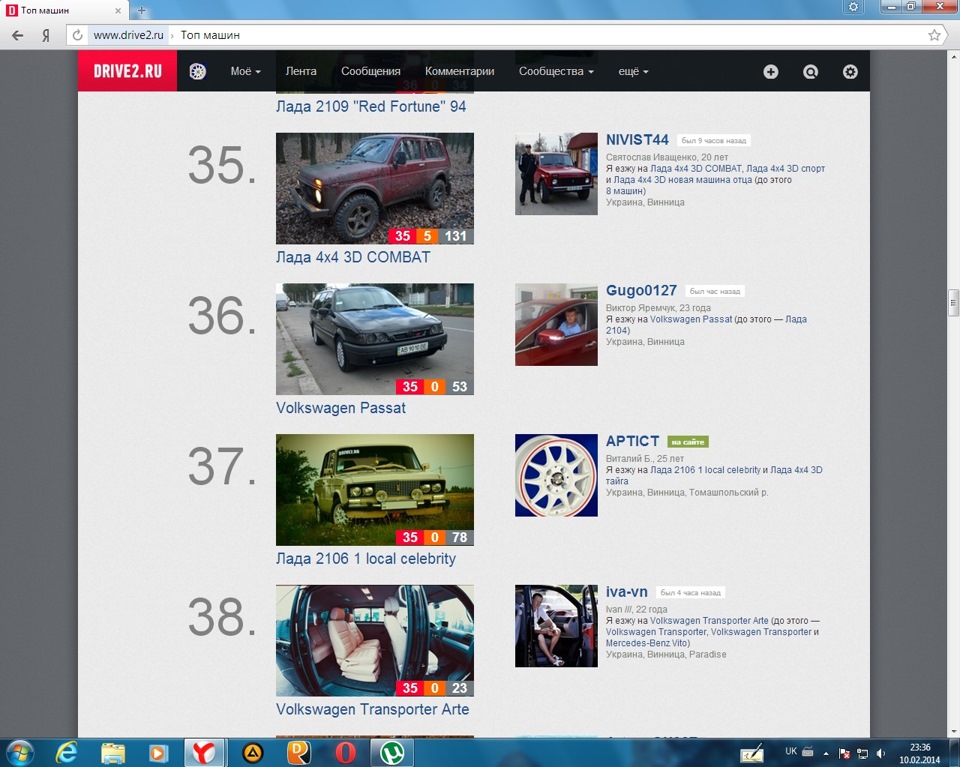Click the на сайте badge next to APTICT
The height and width of the screenshot is (767, 960).
(688, 441)
